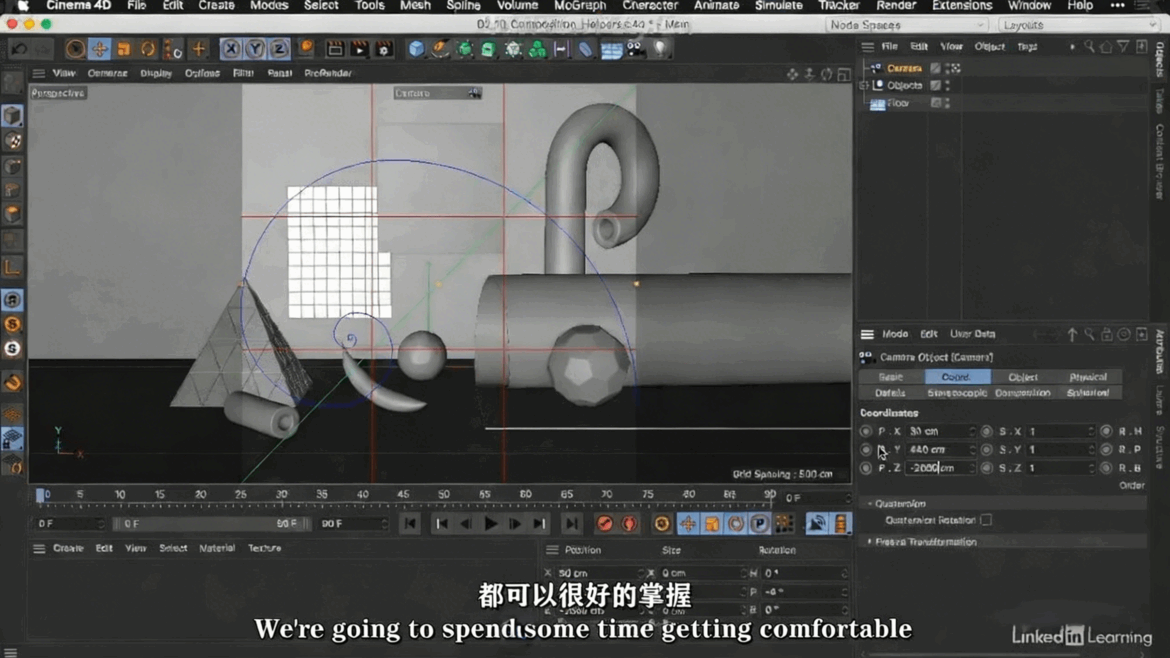The height and width of the screenshot is (658, 1170).
Task: Open the Render Settings icon
Action: pos(383,48)
